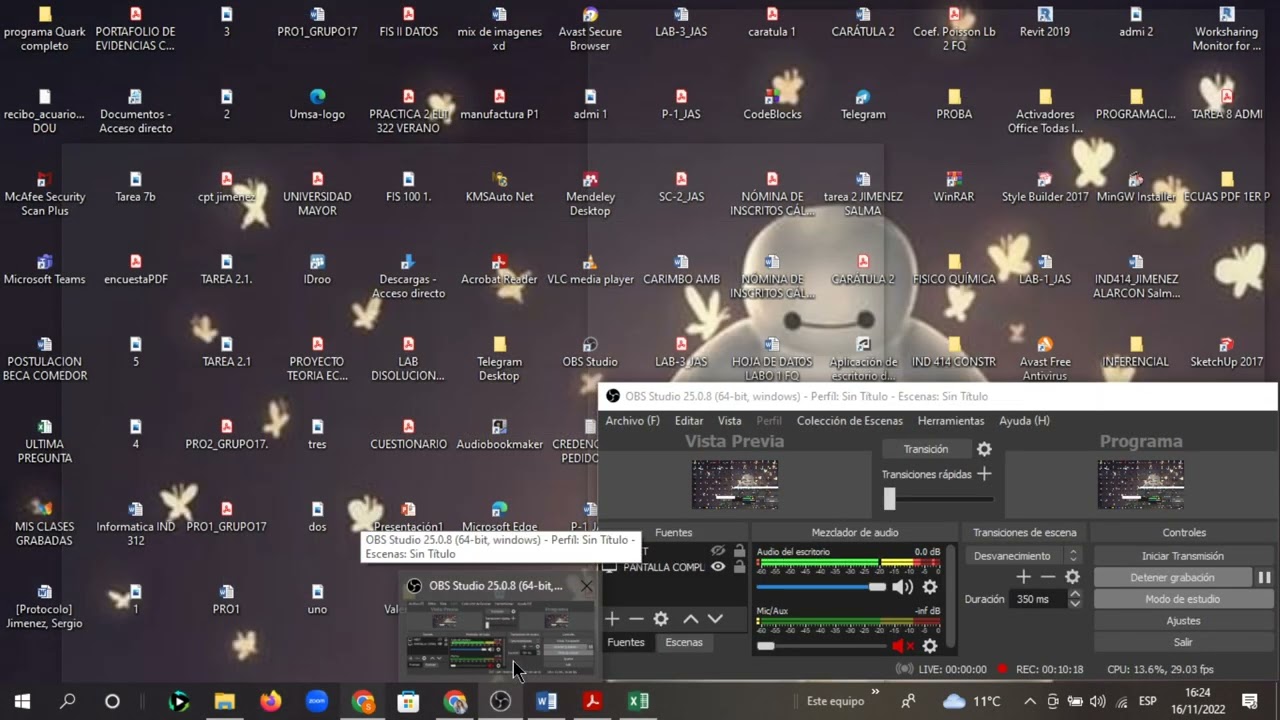This screenshot has width=1280, height=720.
Task: Show hidden system tray icons
Action: (1029, 701)
